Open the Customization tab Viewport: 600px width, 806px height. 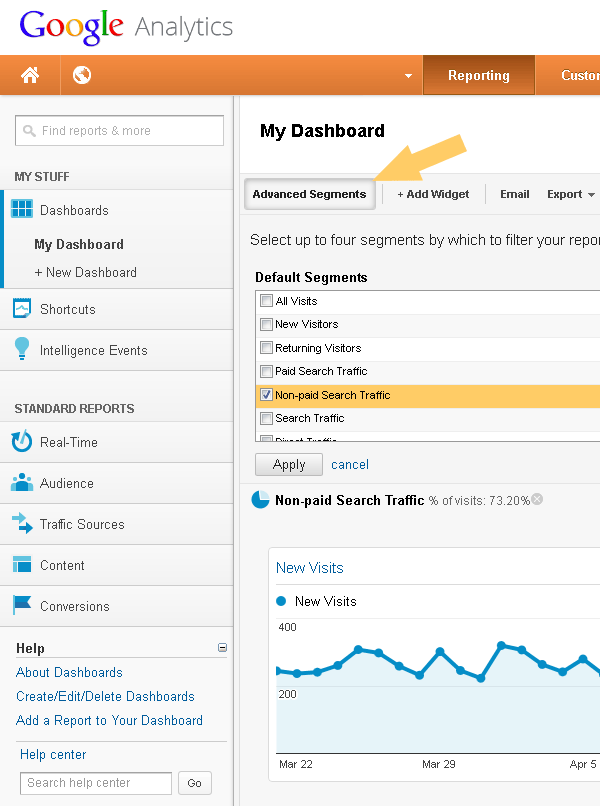pos(568,75)
